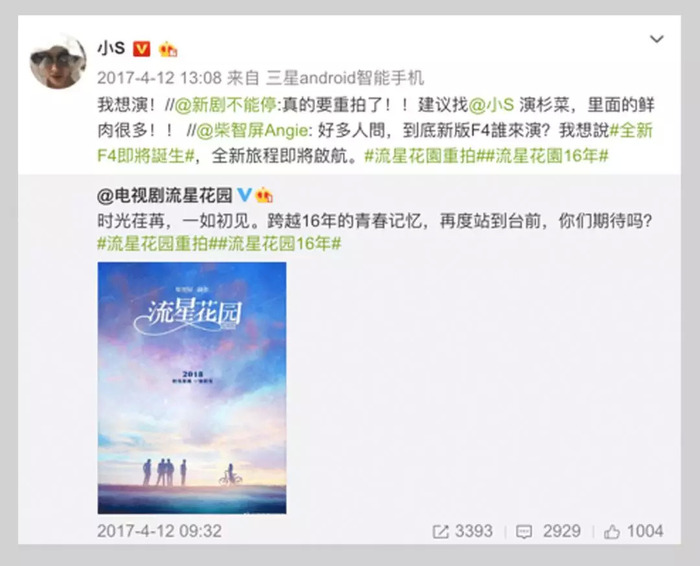Click the crown badge beside 电视剧流星花园
The image size is (700, 566).
[263, 195]
